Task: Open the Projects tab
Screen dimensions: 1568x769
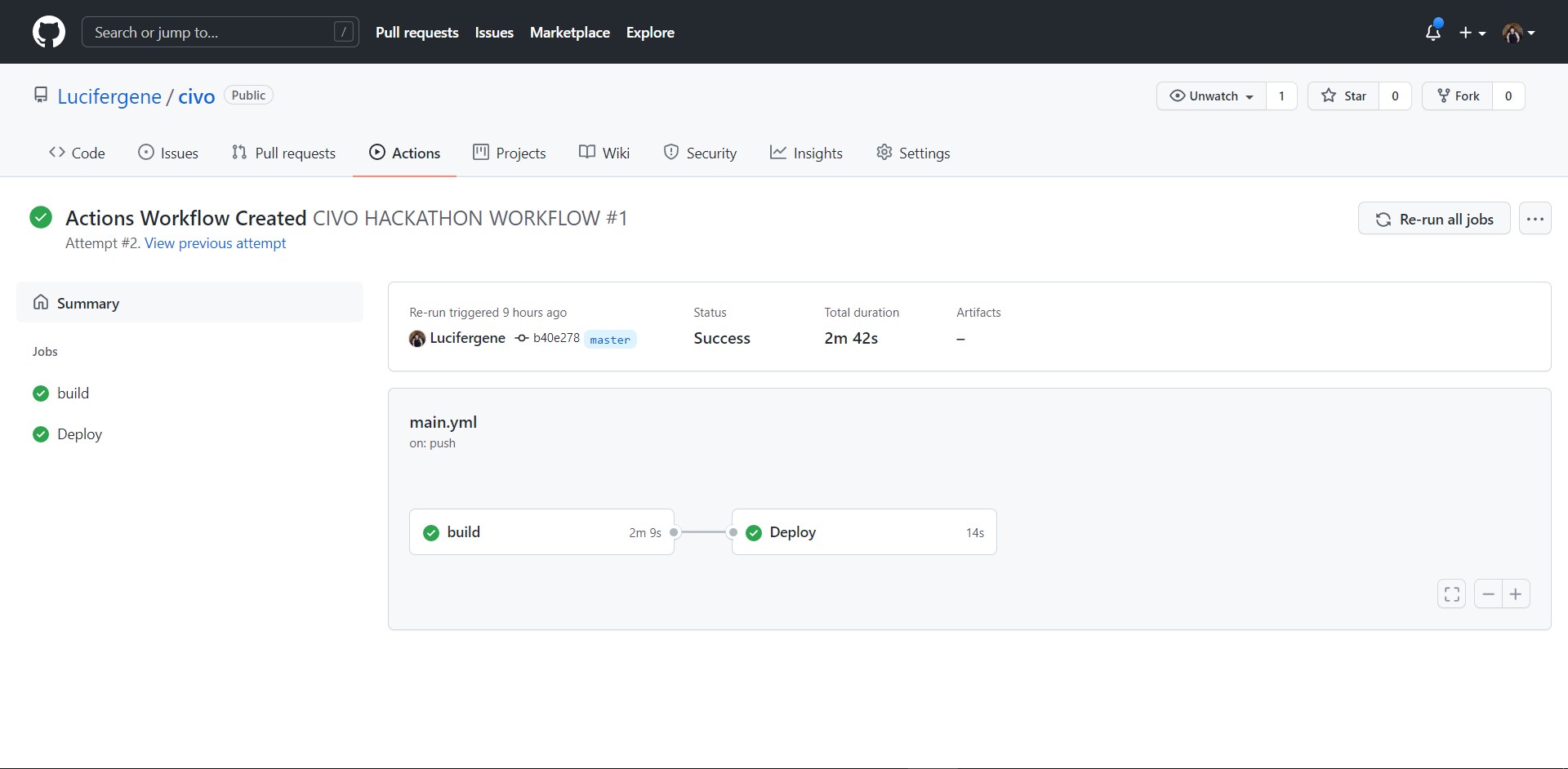Action: pyautogui.click(x=509, y=153)
